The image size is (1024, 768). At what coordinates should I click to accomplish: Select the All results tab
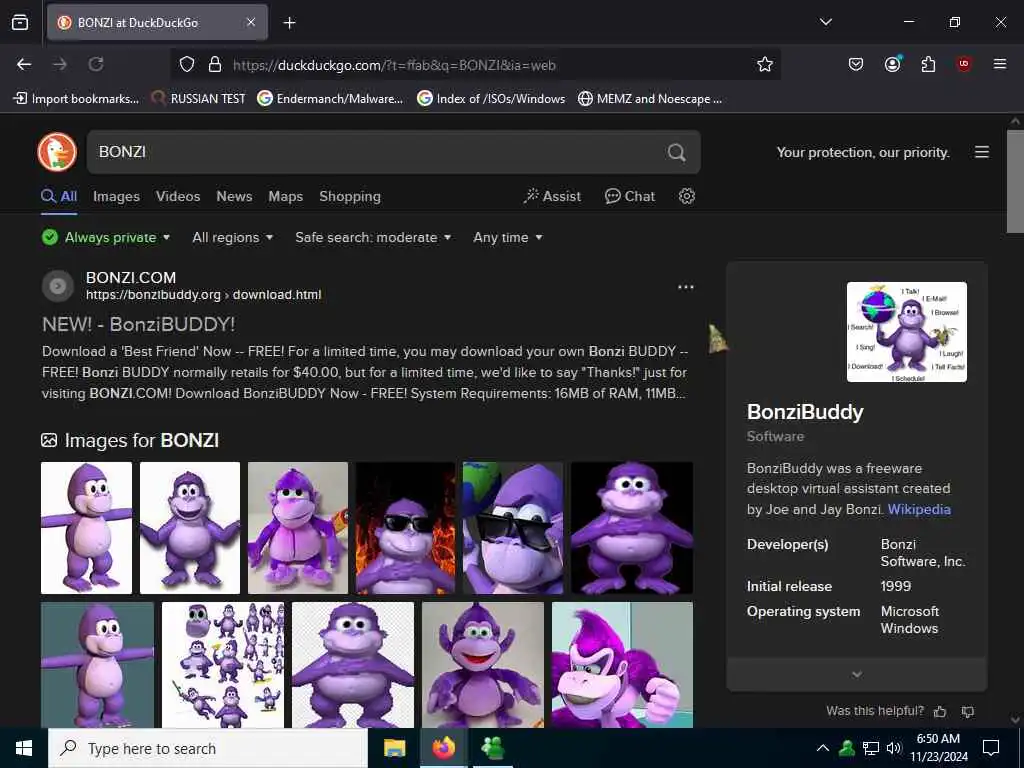point(59,197)
